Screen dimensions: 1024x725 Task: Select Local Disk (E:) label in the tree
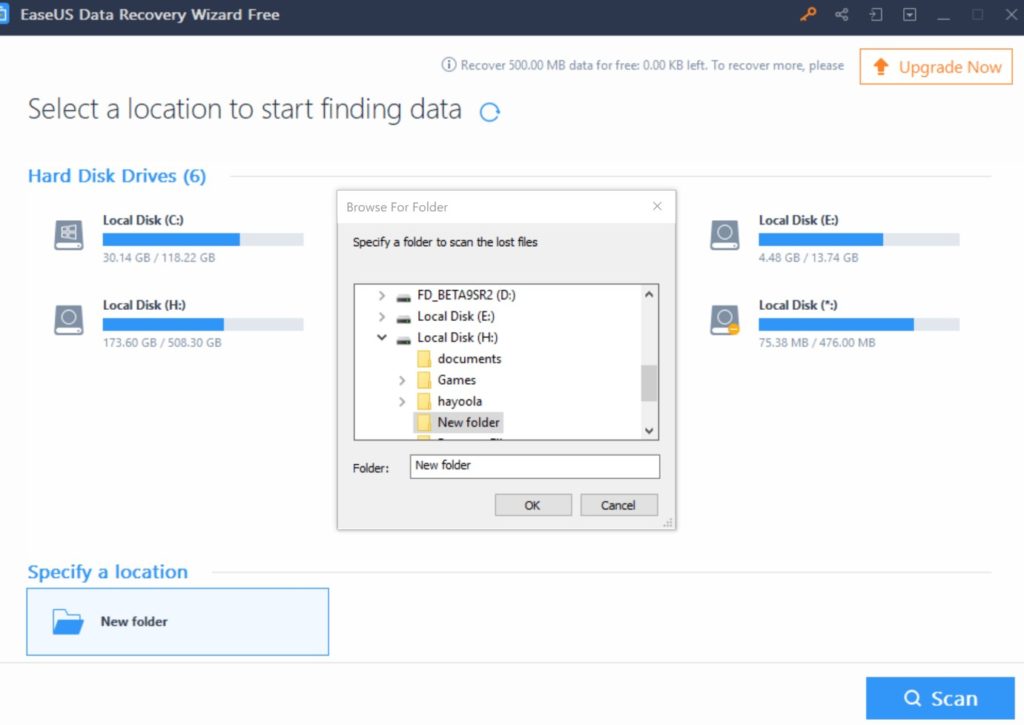(x=456, y=317)
